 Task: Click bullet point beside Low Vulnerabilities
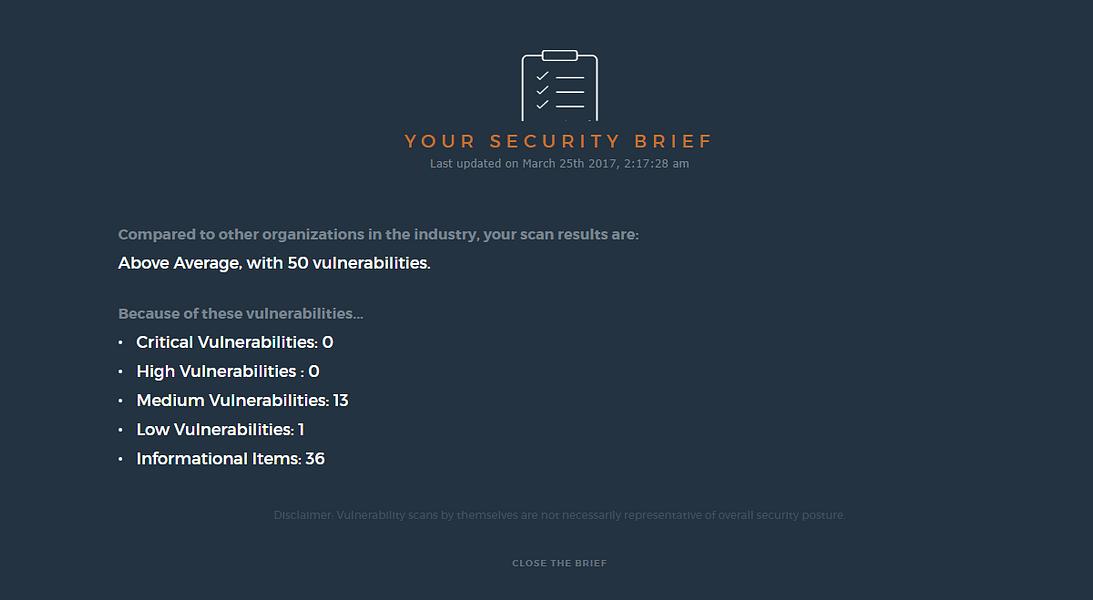(121, 430)
